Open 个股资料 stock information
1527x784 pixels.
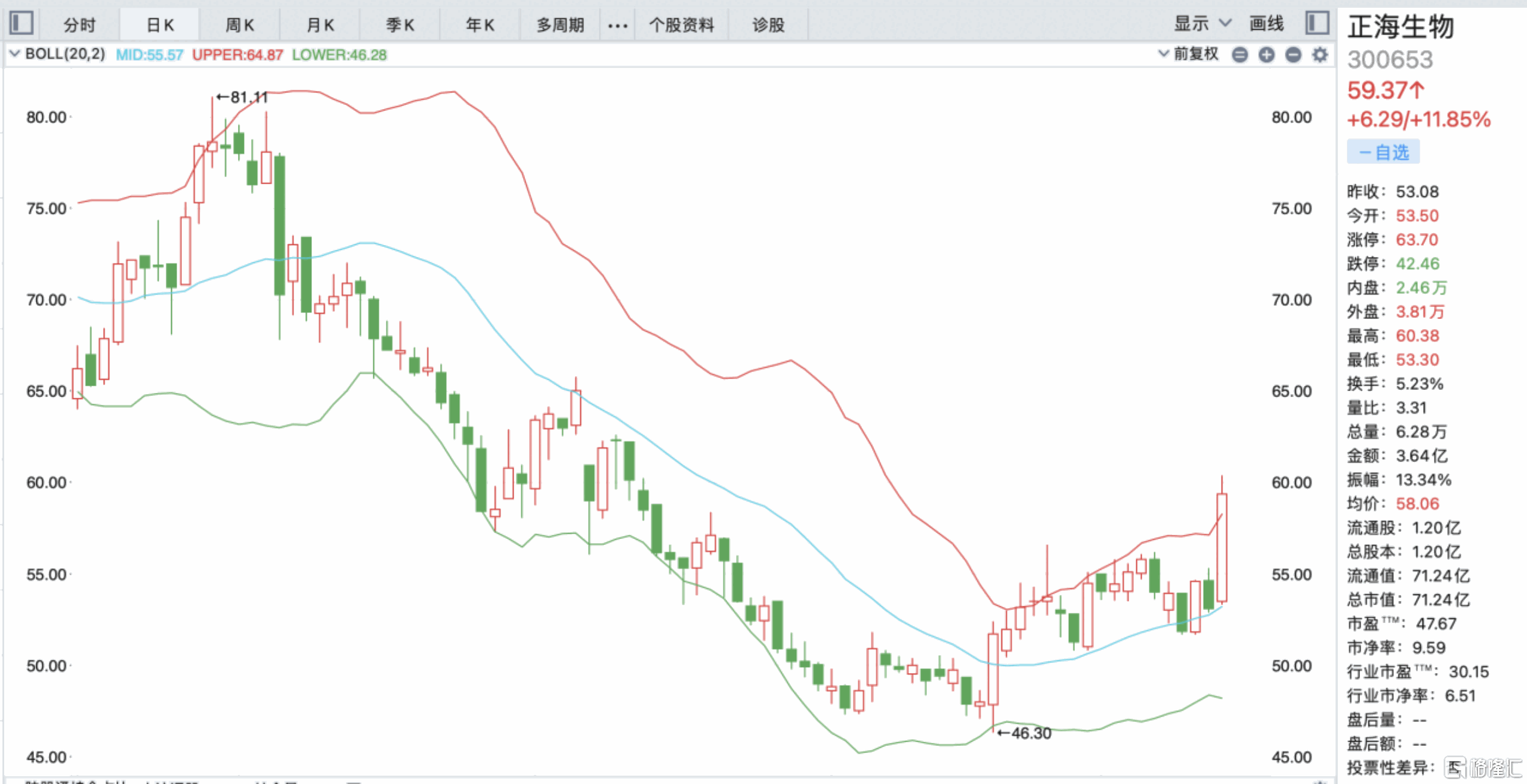click(x=681, y=25)
